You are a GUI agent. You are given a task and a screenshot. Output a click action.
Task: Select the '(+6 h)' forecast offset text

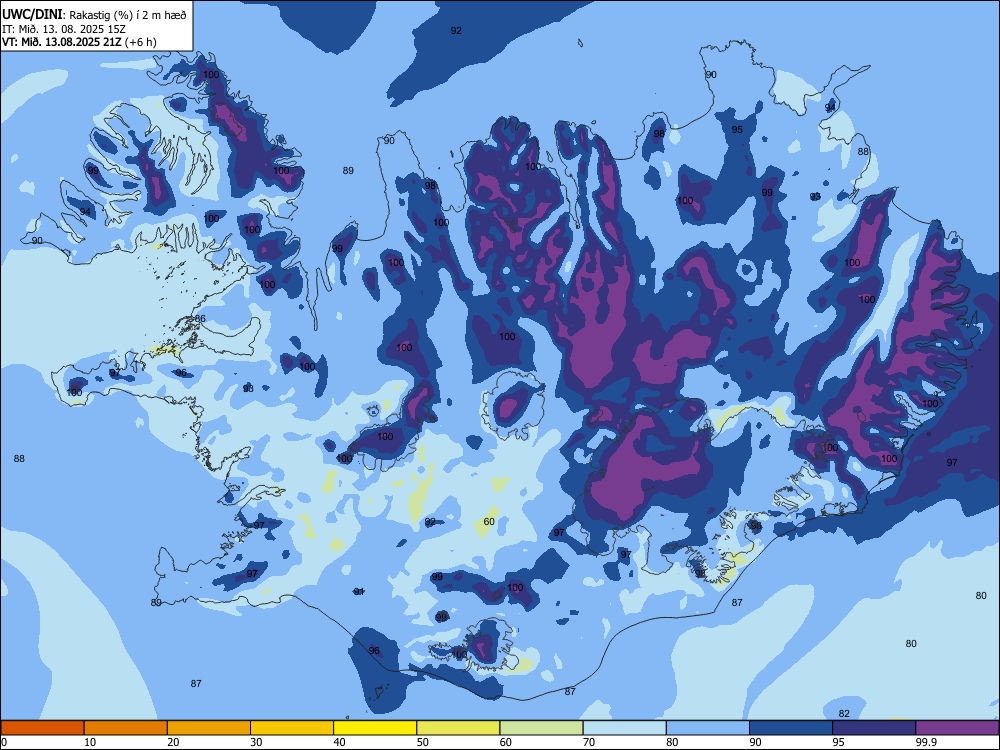141,42
